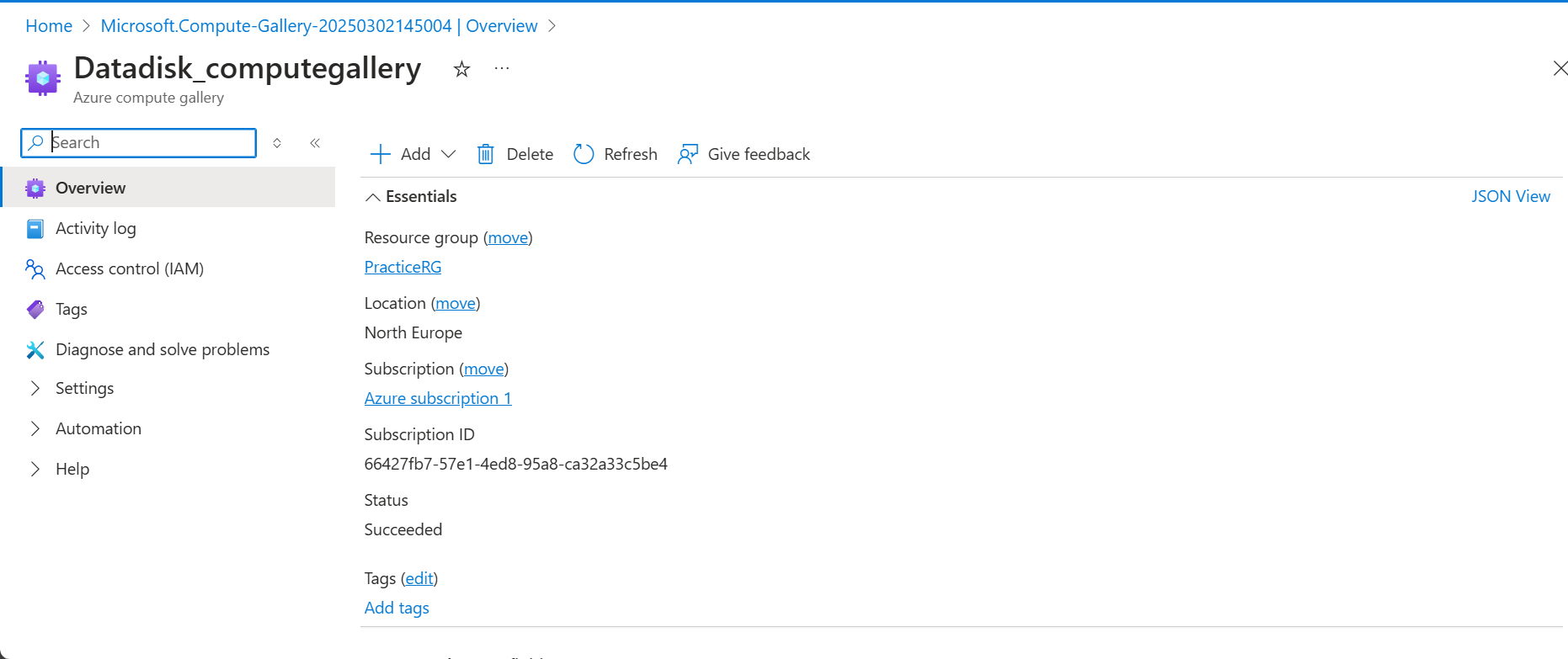
Task: Click the Succeeded status value
Action: click(403, 529)
